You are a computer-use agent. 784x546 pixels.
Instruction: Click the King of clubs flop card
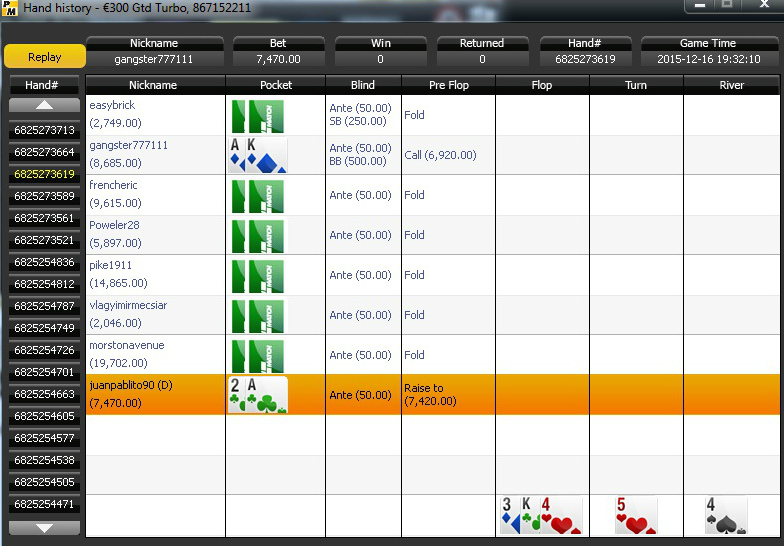(530, 516)
